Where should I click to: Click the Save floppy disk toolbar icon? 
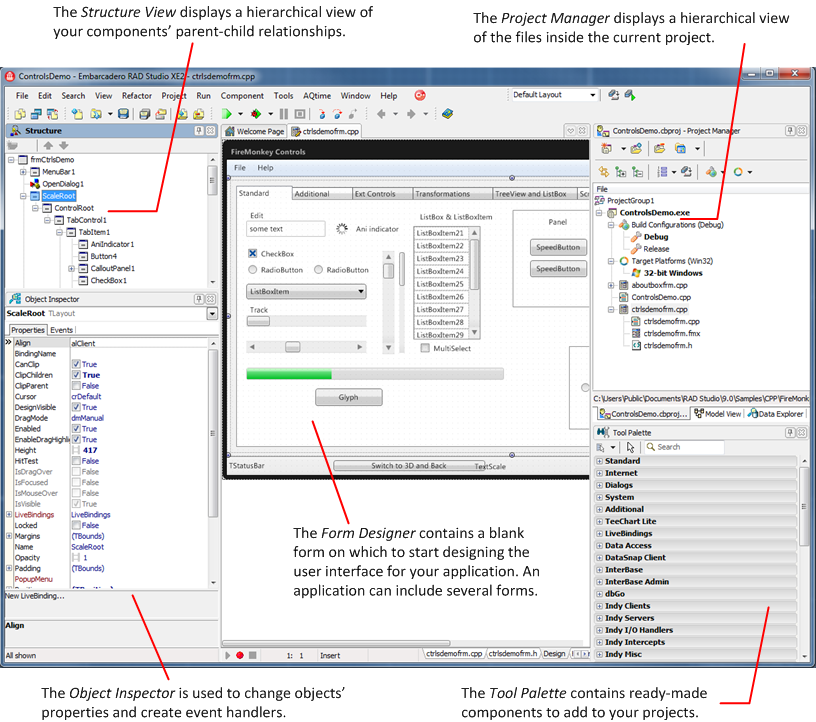click(x=123, y=113)
